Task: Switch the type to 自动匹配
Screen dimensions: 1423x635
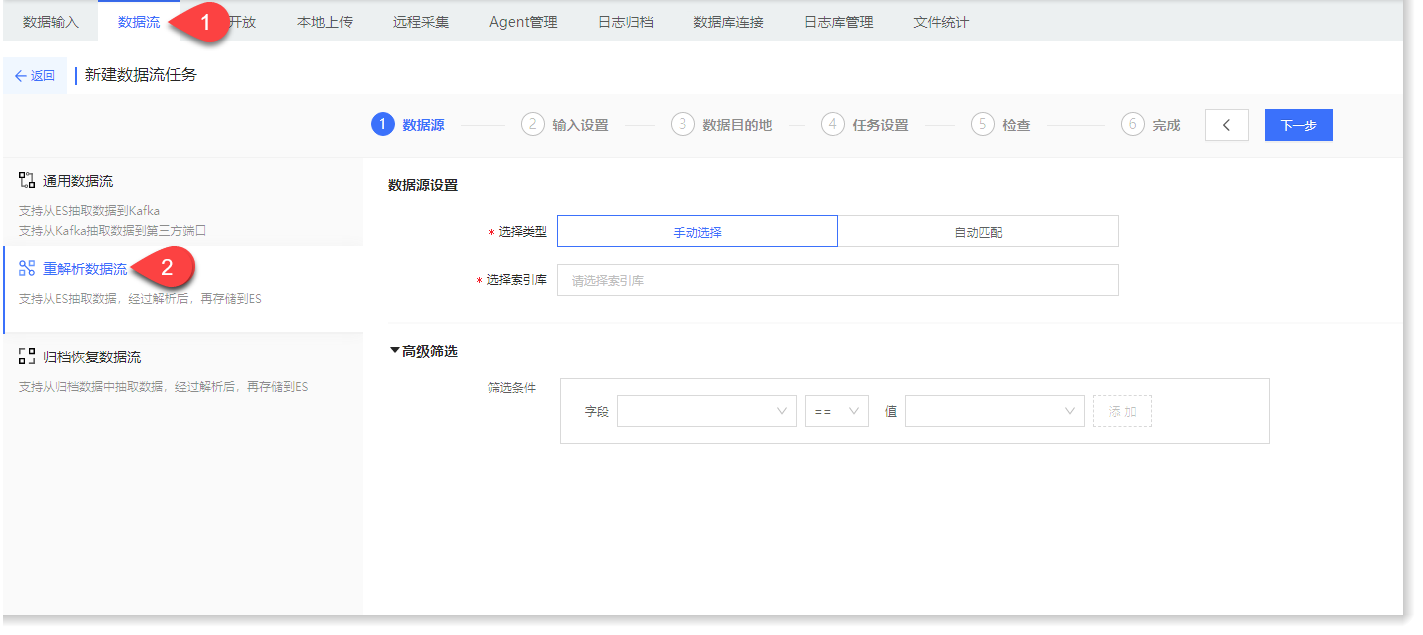Action: [x=978, y=231]
